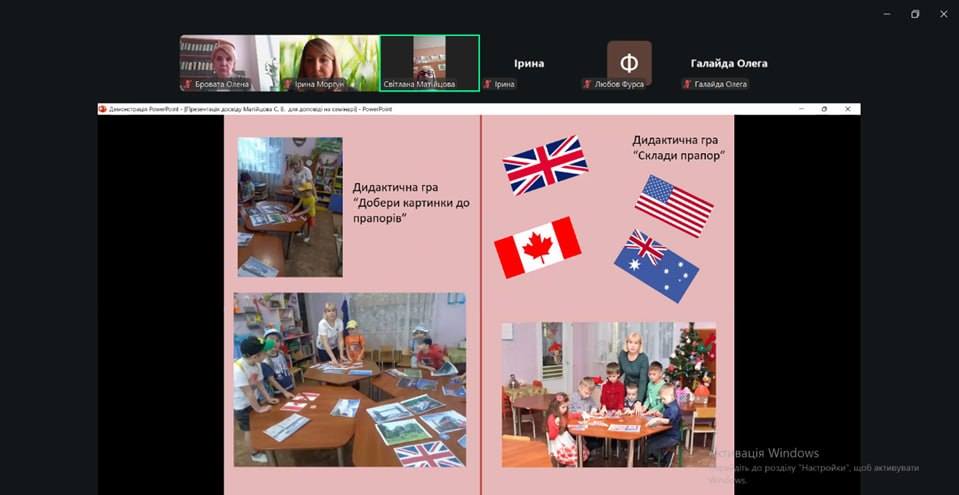This screenshot has width=959, height=495.
Task: Click the large Галайда Олега participant name tile
Action: click(x=729, y=63)
